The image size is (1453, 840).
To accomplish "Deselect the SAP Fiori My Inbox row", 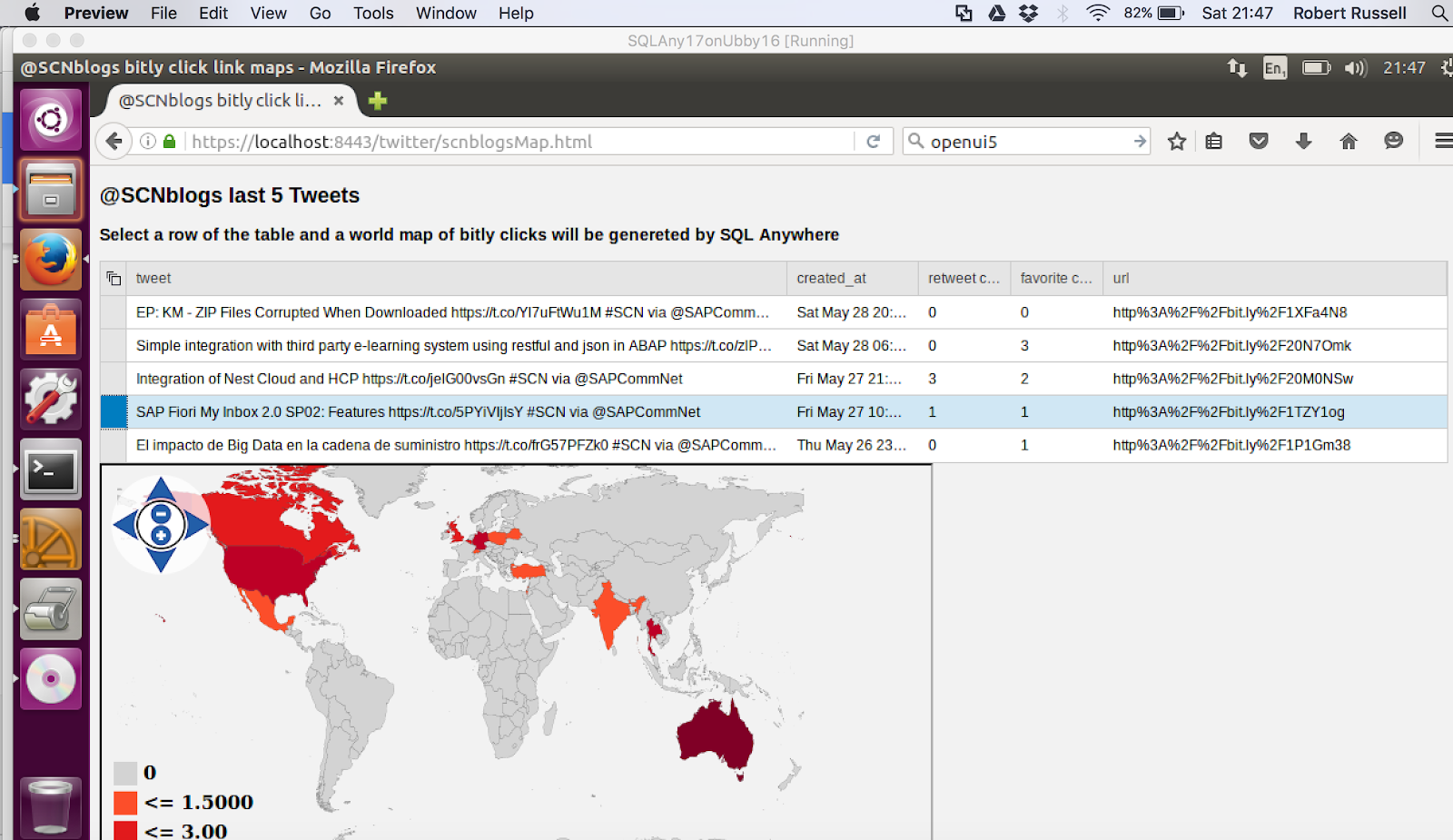I will 114,412.
